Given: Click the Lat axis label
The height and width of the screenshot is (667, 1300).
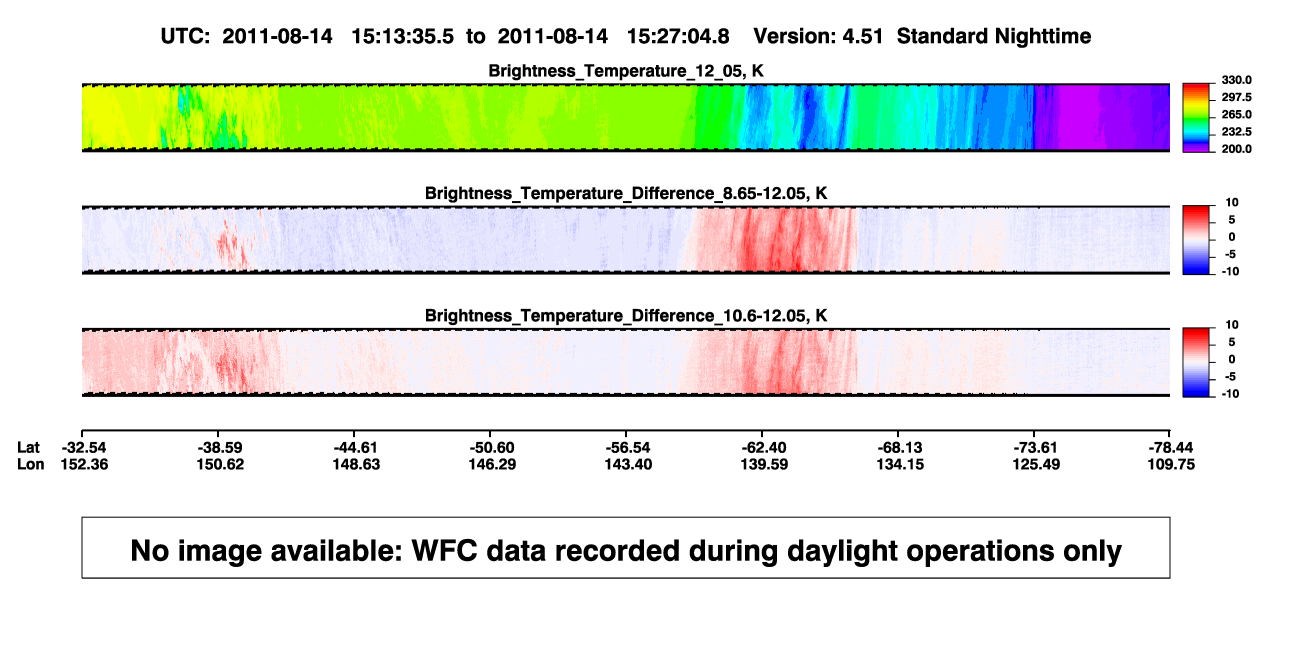Looking at the screenshot, I should coord(30,447).
